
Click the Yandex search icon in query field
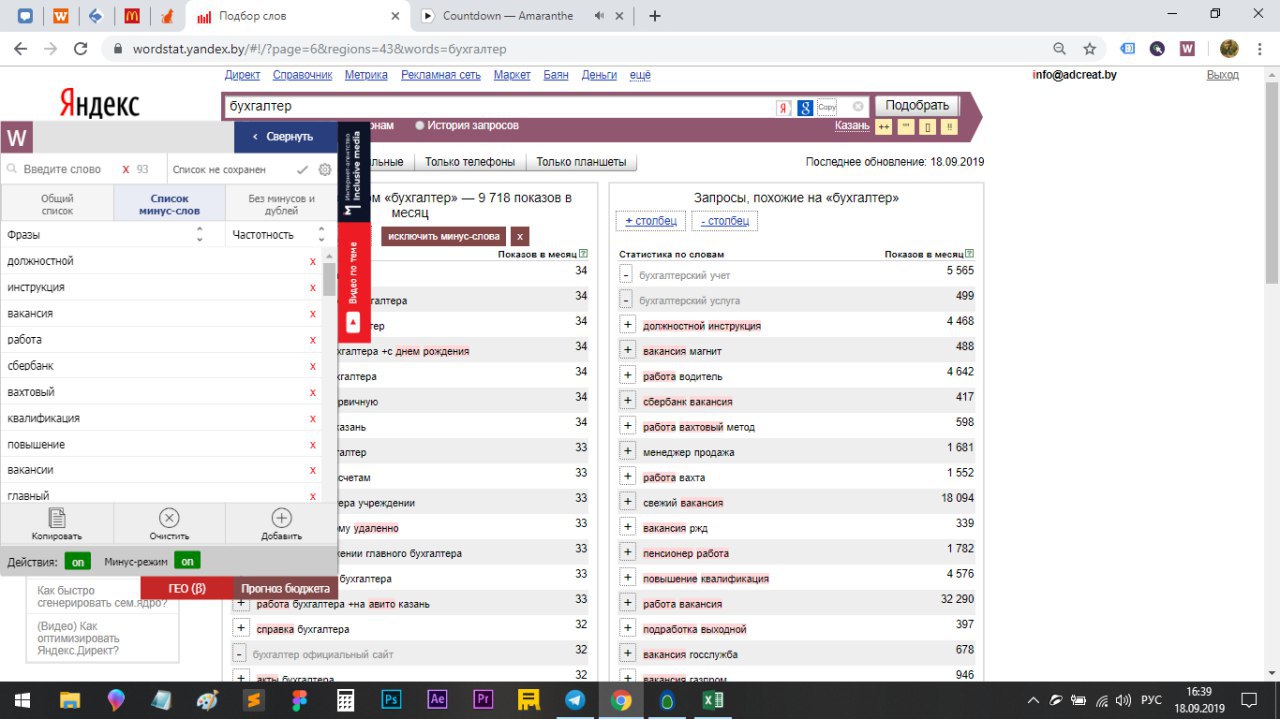pyautogui.click(x=784, y=107)
